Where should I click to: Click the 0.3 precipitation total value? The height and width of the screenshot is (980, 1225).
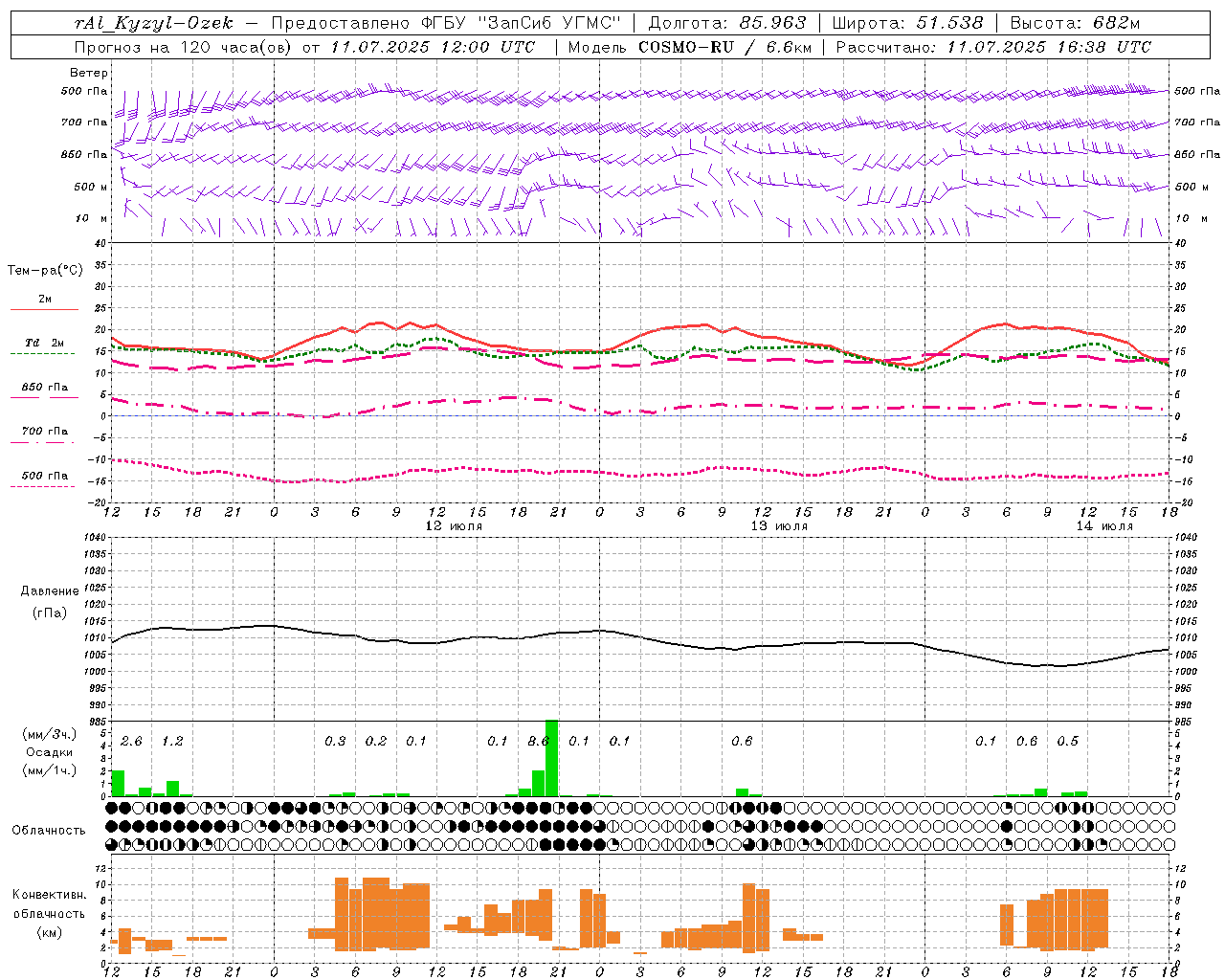coord(335,742)
